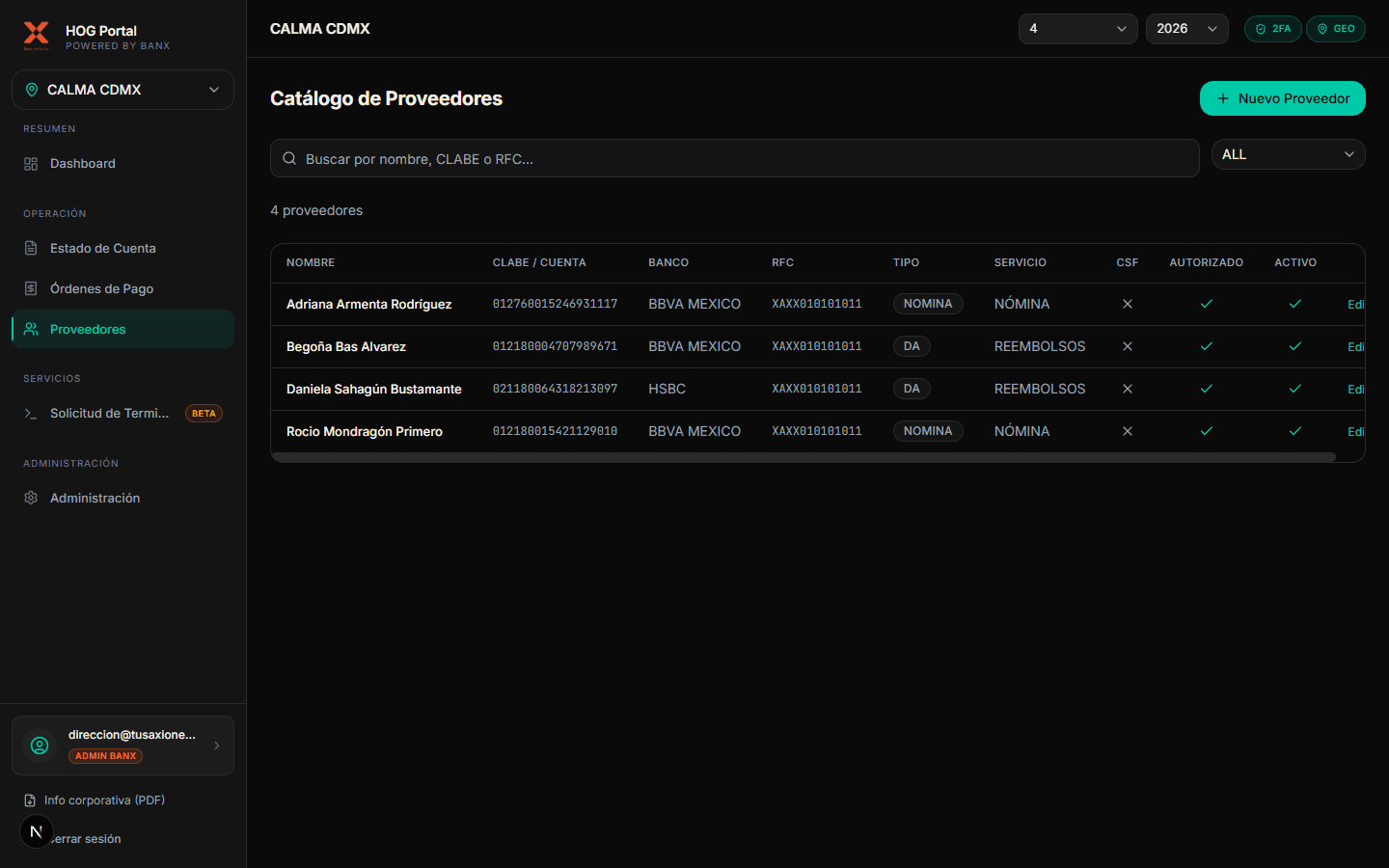This screenshot has height=868, width=1389.
Task: Open the month dropdown showing 4
Action: click(1077, 29)
